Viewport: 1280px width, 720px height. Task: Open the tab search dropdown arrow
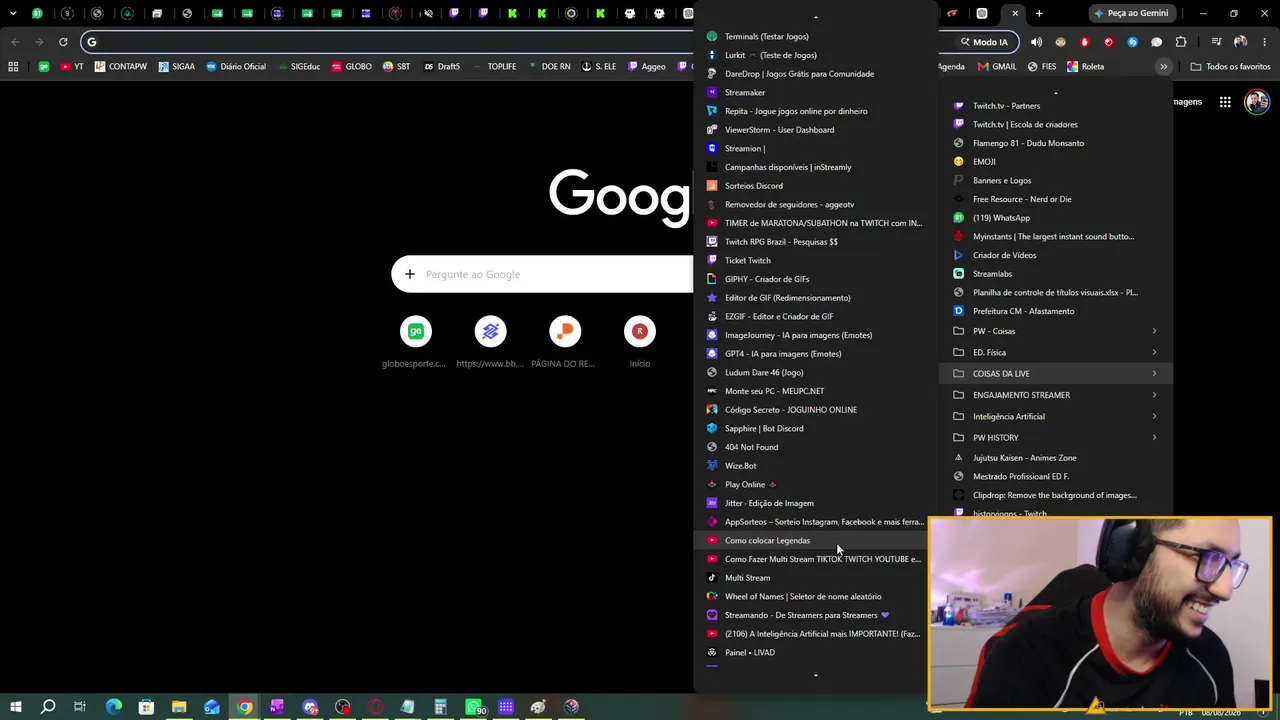13,14
